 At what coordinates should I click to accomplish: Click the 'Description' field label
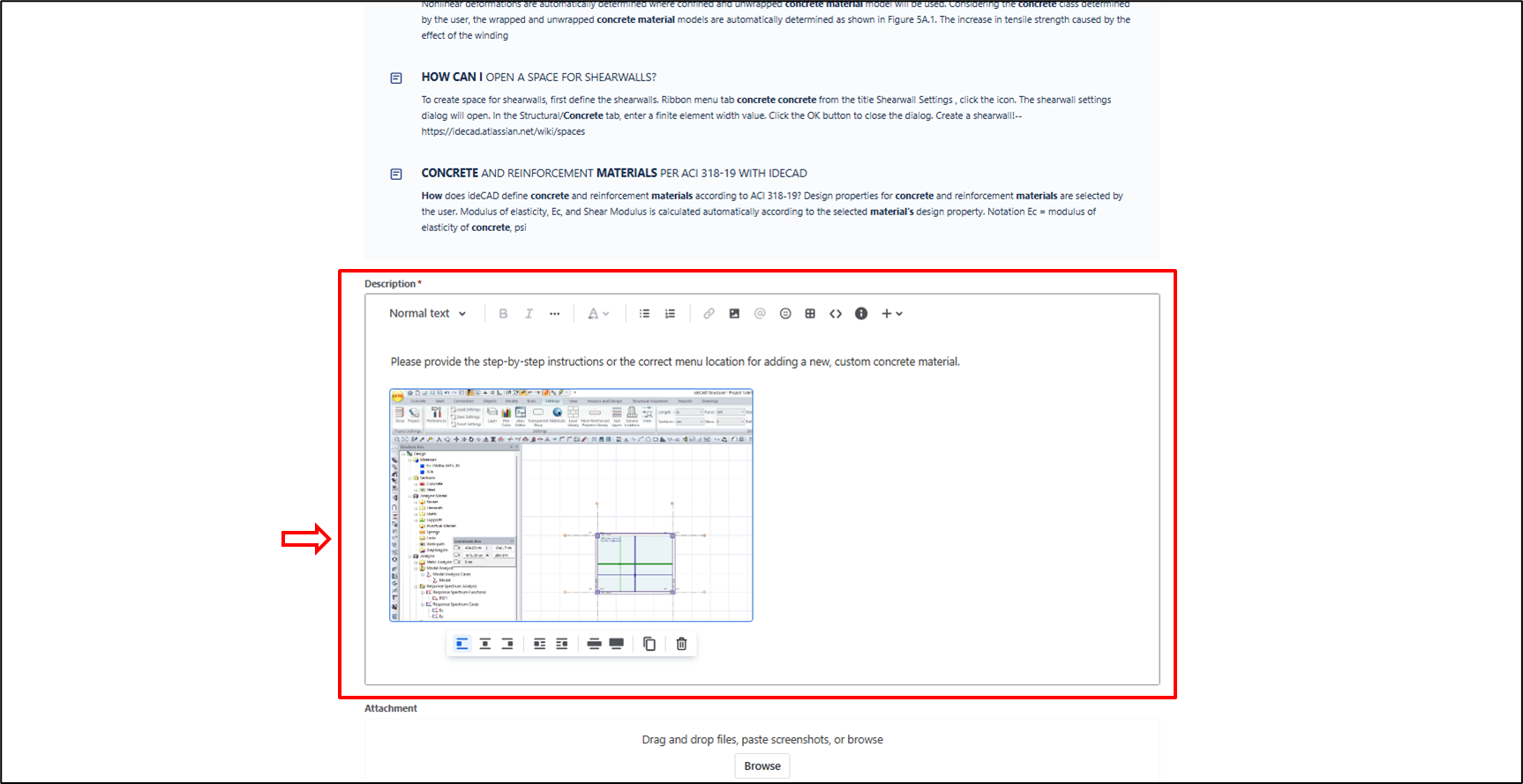pyautogui.click(x=390, y=284)
